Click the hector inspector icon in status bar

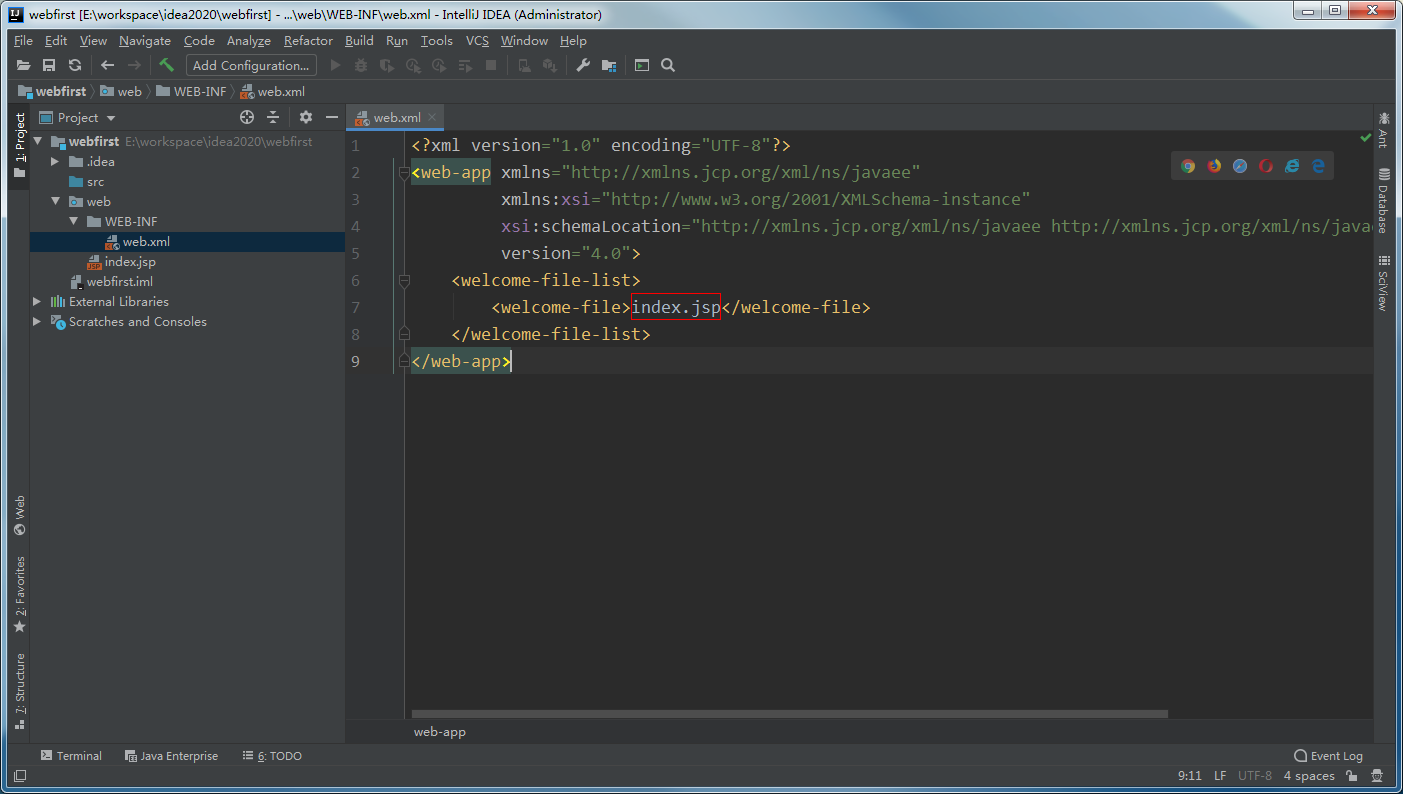[x=1377, y=775]
